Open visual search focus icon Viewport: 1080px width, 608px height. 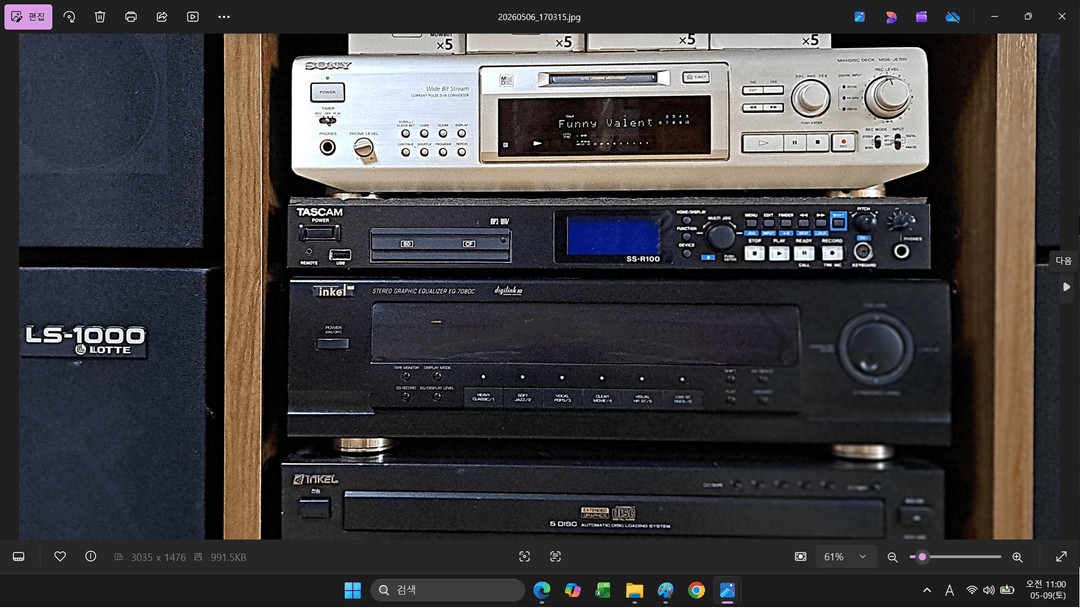pyautogui.click(x=524, y=556)
